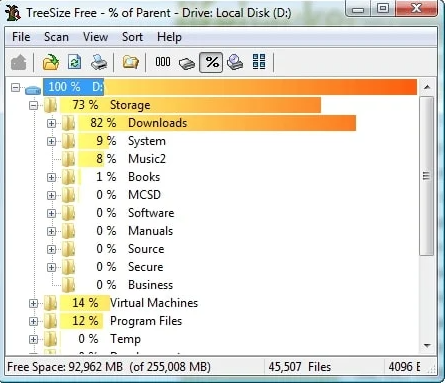
Task: Expand the Virtual Machines folder
Action: coord(33,303)
